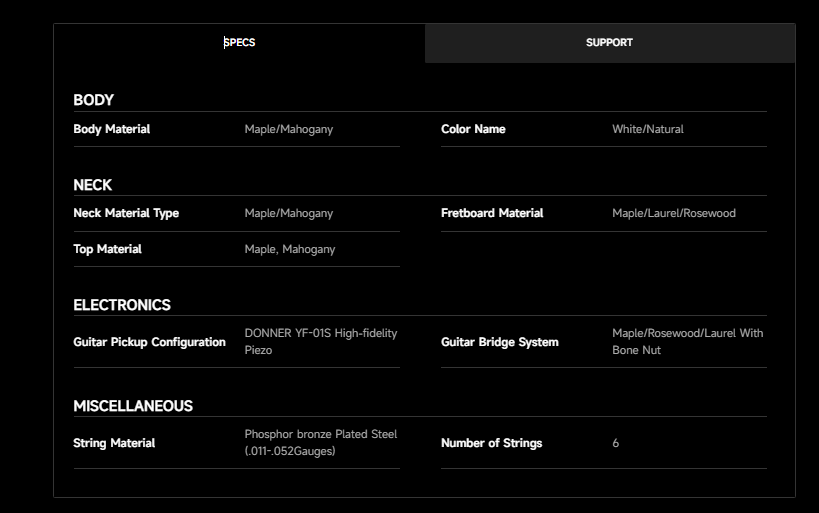Click the DONNER YF-01S High-fidelity Piezo text

coord(320,341)
